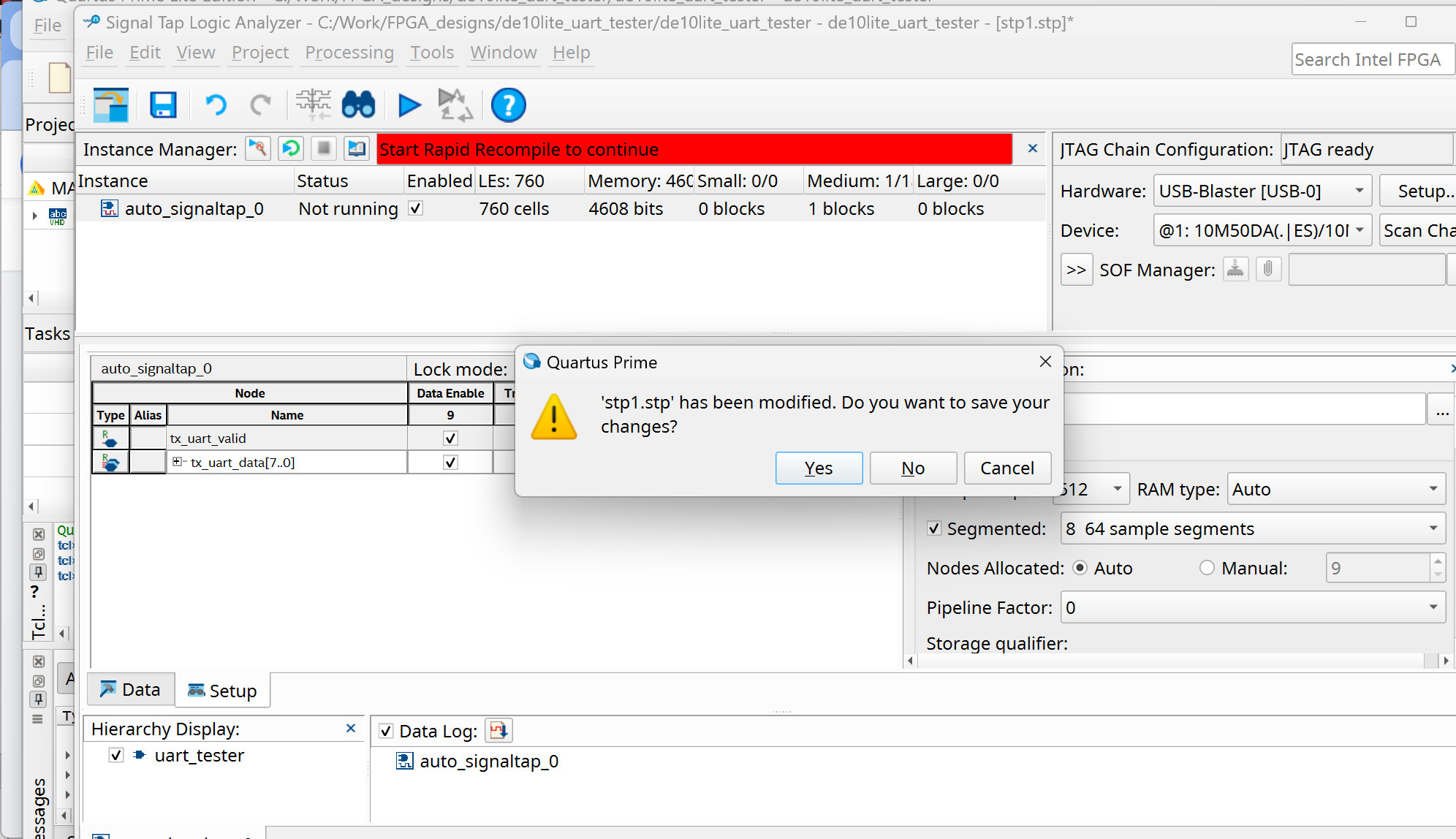Click the Data Log export icon
Screen dimensions: 1456x839
(498, 730)
